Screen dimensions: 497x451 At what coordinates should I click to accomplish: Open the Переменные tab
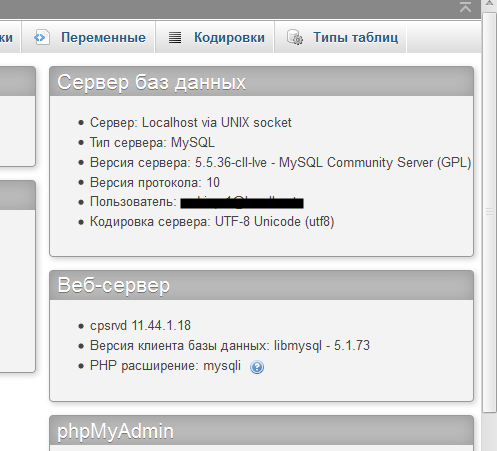click(x=88, y=37)
